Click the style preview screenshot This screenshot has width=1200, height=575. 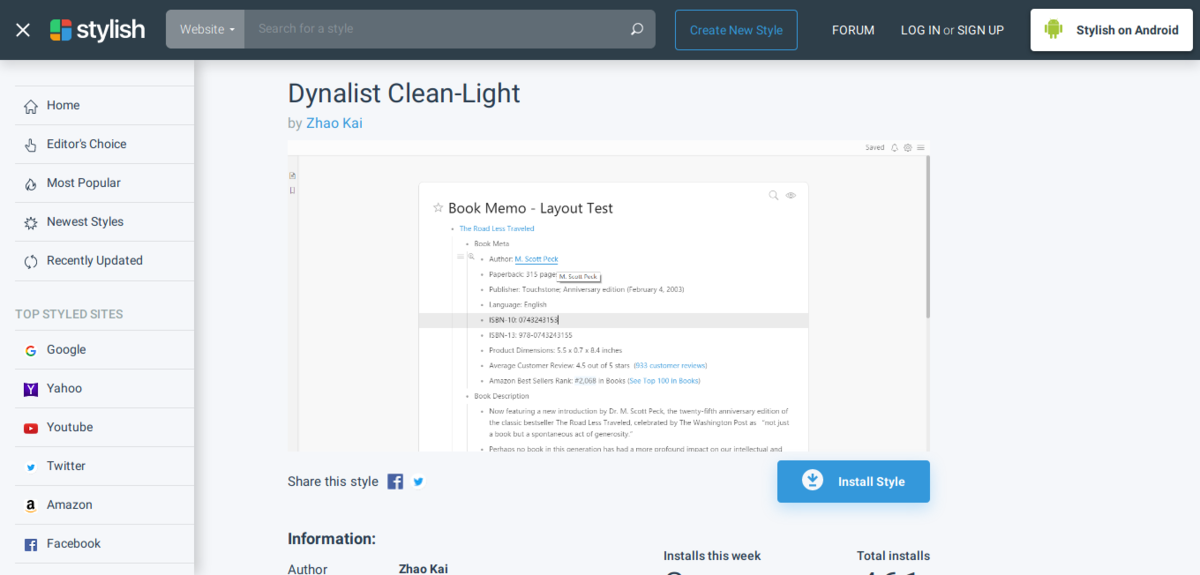tap(609, 296)
